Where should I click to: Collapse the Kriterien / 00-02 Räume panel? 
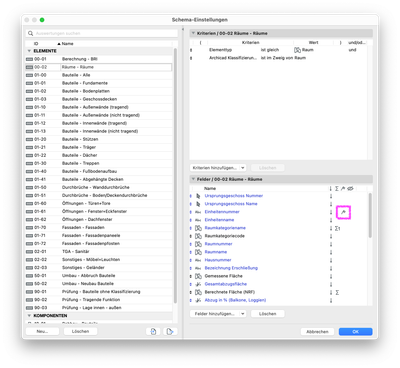[193, 33]
